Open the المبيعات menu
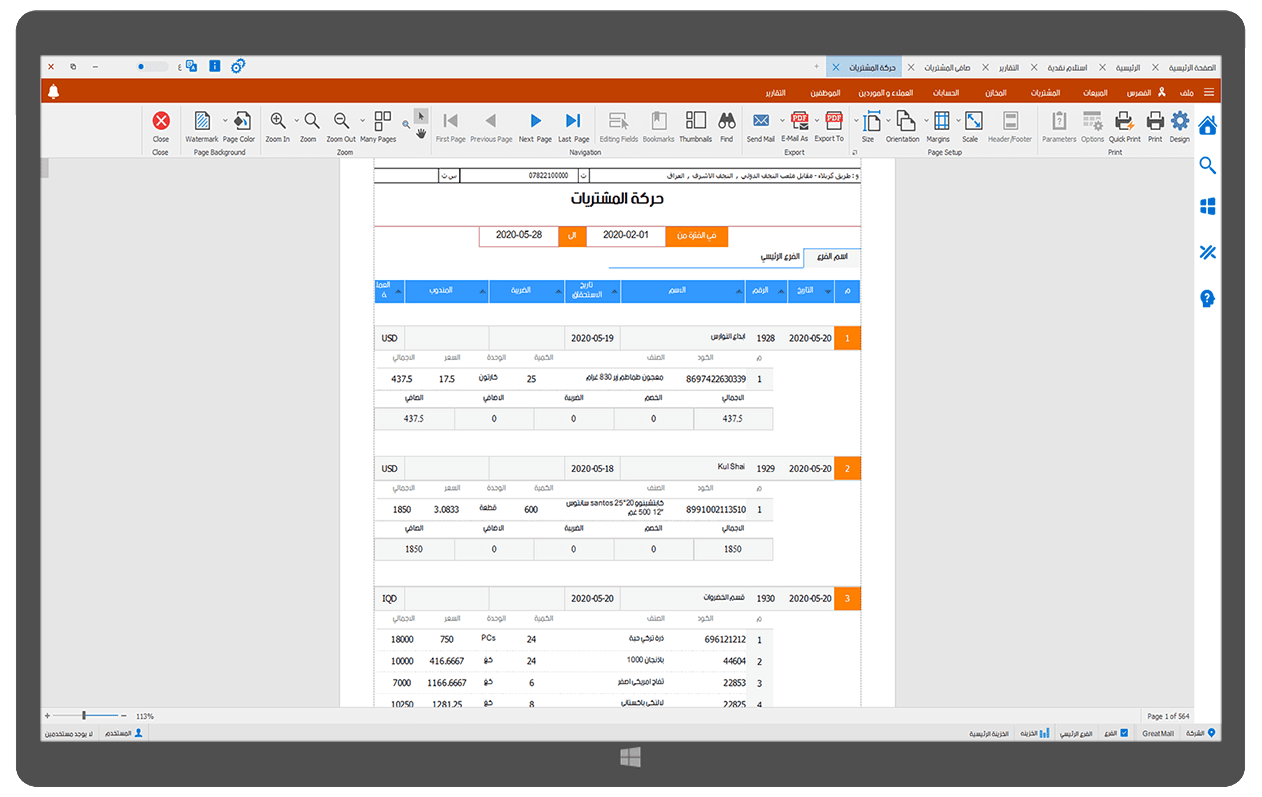Screen dimensions: 1262x797 1095,92
